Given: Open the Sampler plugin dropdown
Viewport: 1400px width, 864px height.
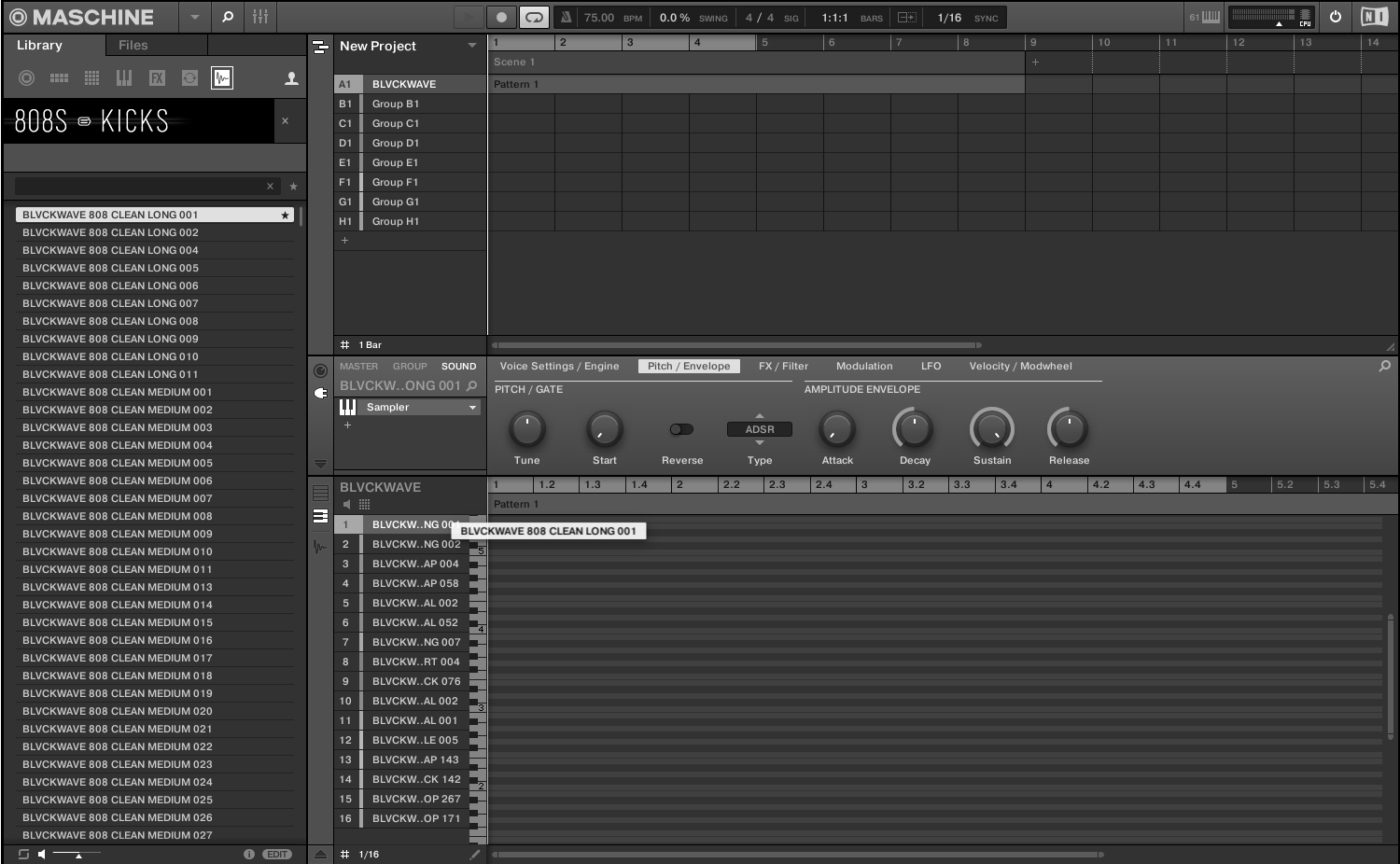Looking at the screenshot, I should pos(472,408).
